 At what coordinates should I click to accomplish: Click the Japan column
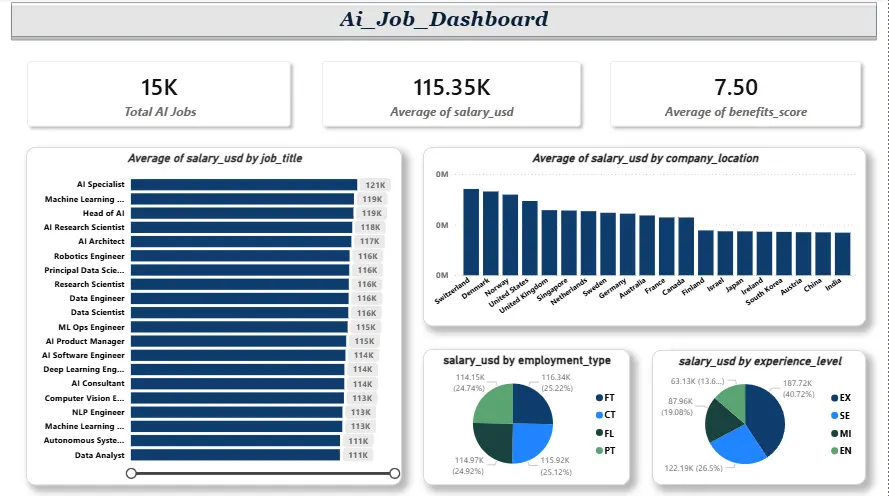(x=744, y=253)
